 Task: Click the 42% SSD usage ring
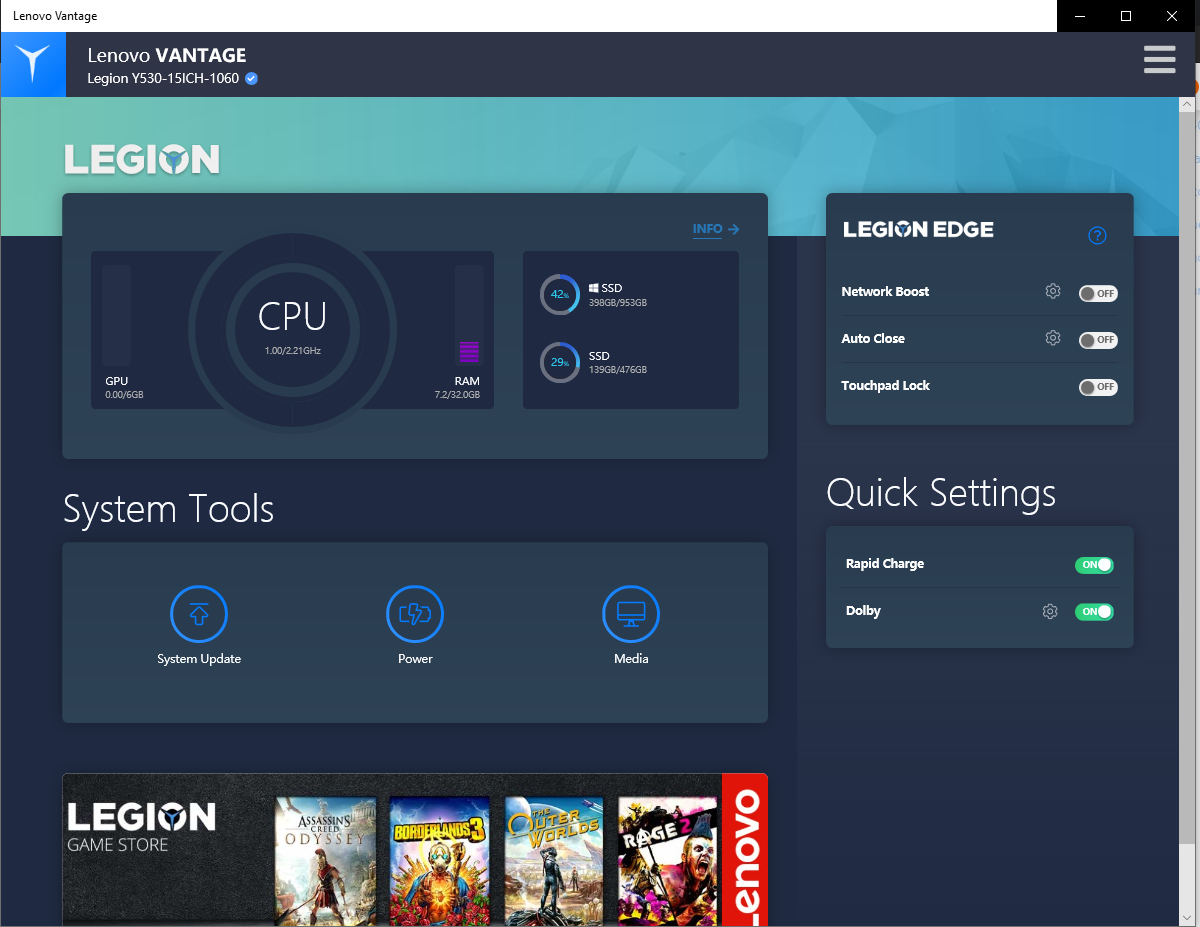[x=559, y=294]
